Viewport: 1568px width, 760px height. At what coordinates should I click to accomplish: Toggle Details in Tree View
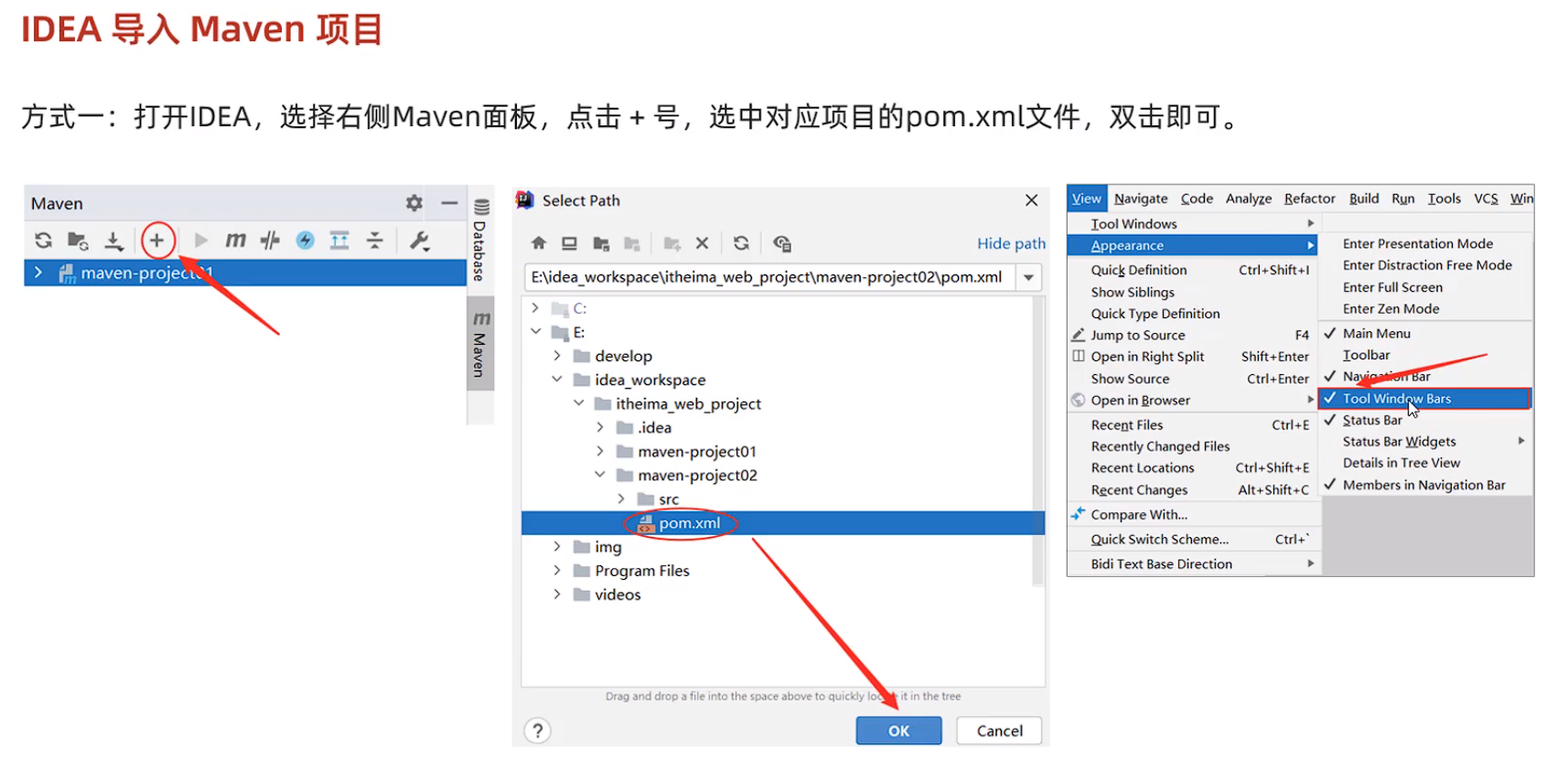(x=1425, y=463)
